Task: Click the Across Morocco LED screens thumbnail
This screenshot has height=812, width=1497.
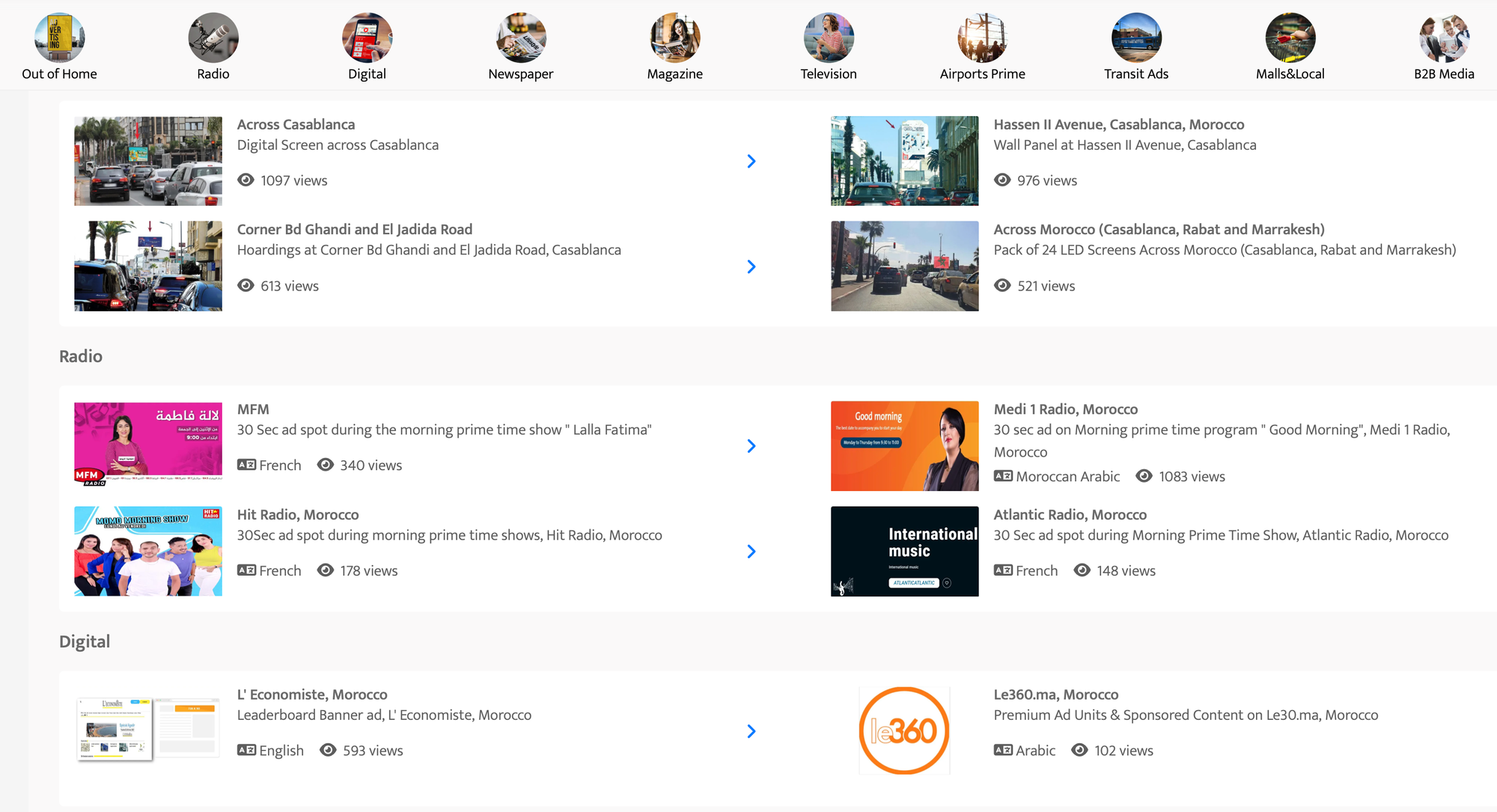Action: (x=904, y=266)
